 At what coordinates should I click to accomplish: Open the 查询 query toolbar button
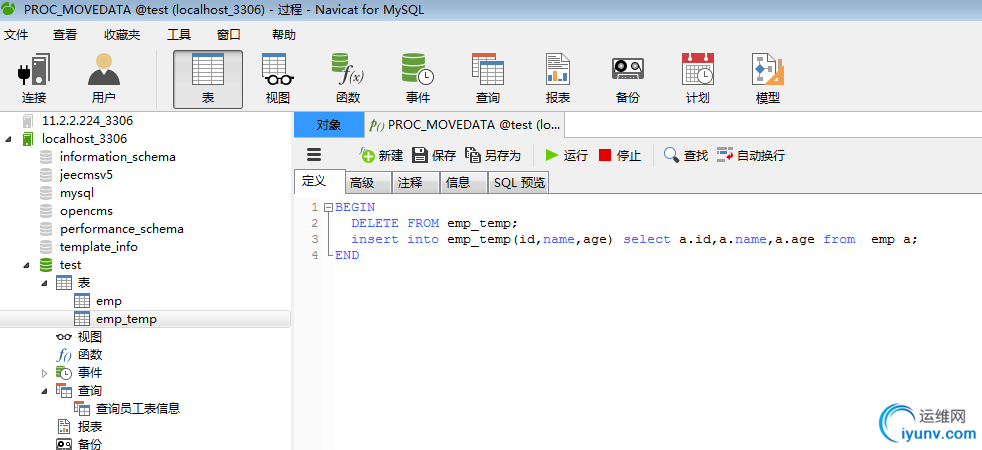point(488,79)
